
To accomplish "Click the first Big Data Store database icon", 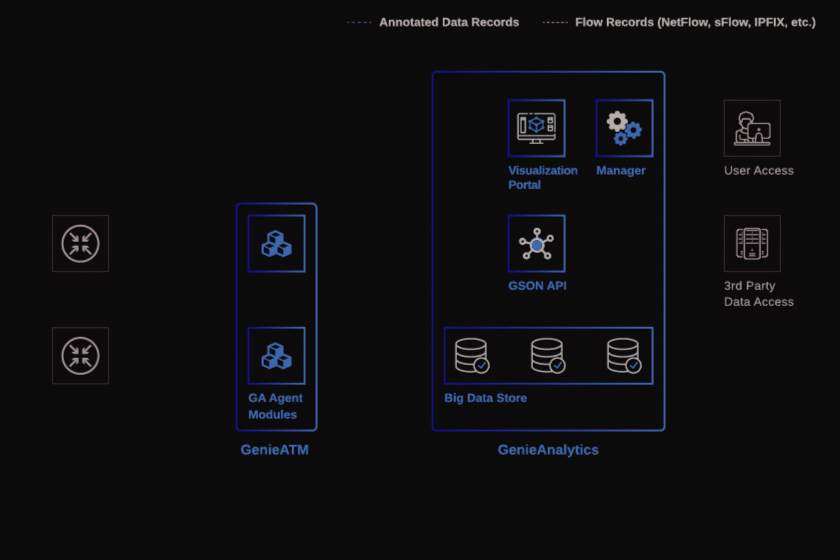I will tap(472, 355).
